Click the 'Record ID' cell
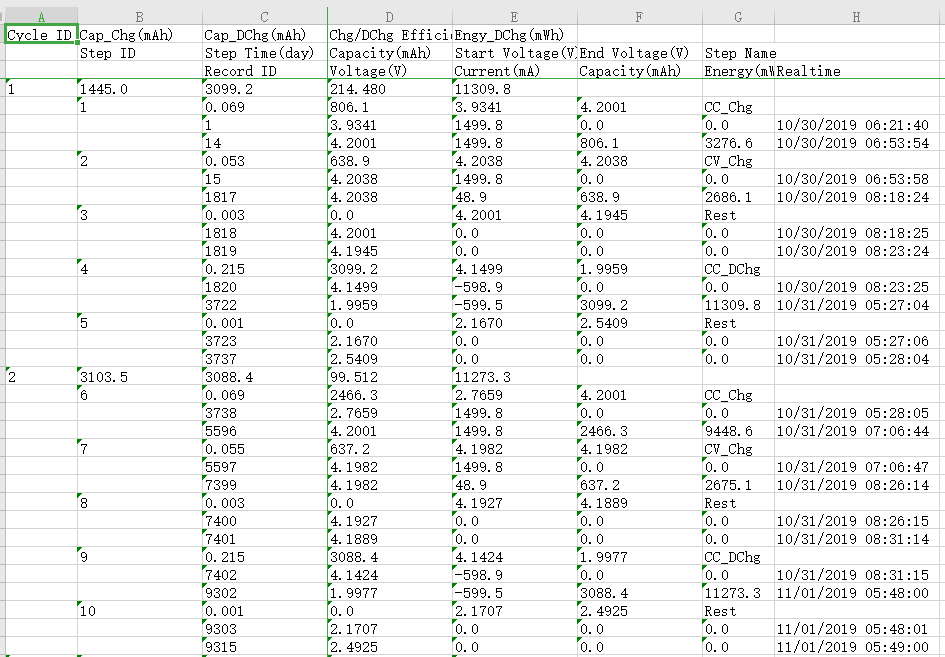Image resolution: width=945 pixels, height=657 pixels. click(265, 71)
